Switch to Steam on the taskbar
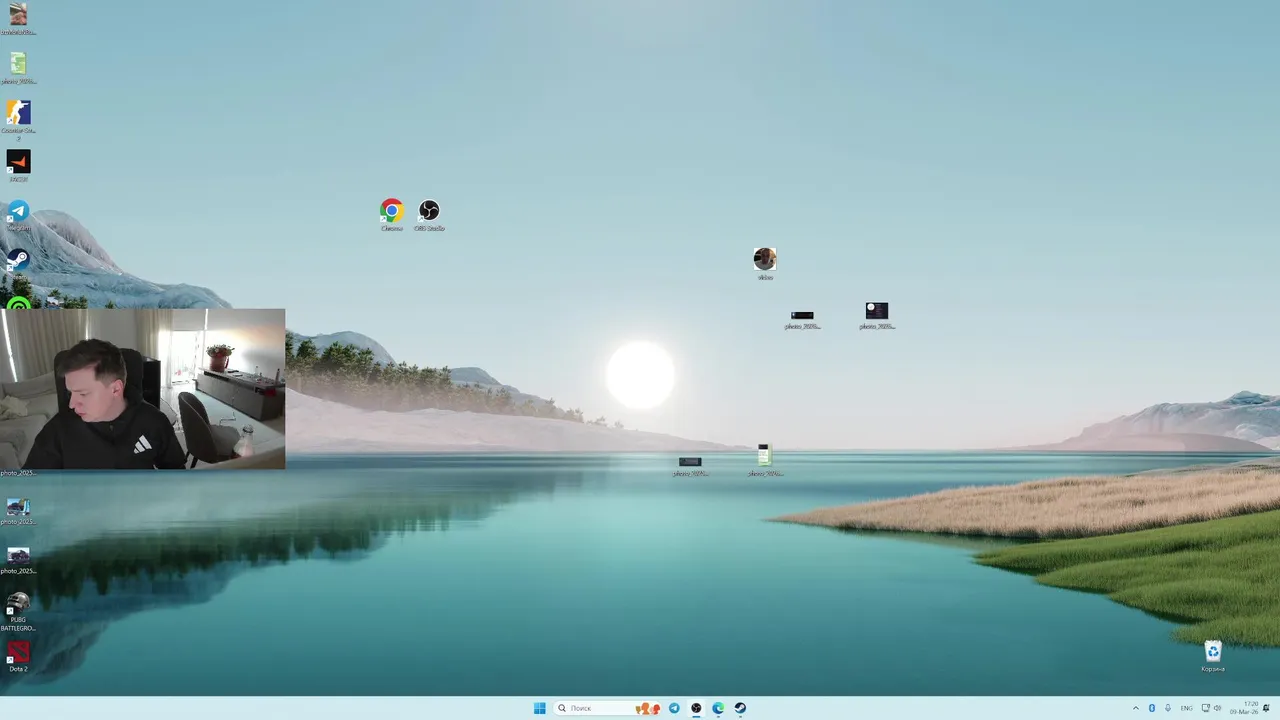1280x720 pixels. (740, 708)
